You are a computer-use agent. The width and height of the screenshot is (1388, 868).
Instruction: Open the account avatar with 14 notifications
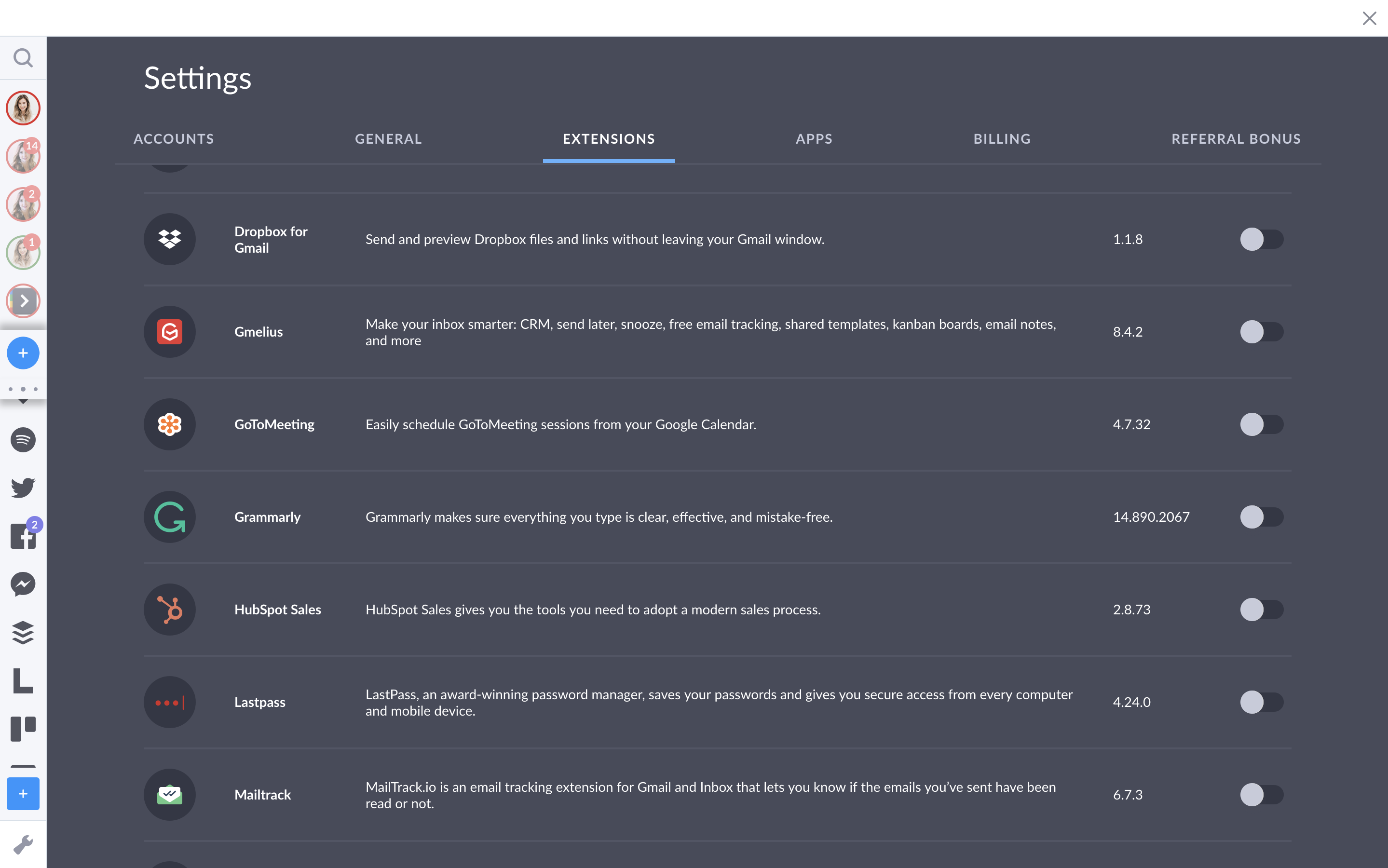pyautogui.click(x=23, y=156)
